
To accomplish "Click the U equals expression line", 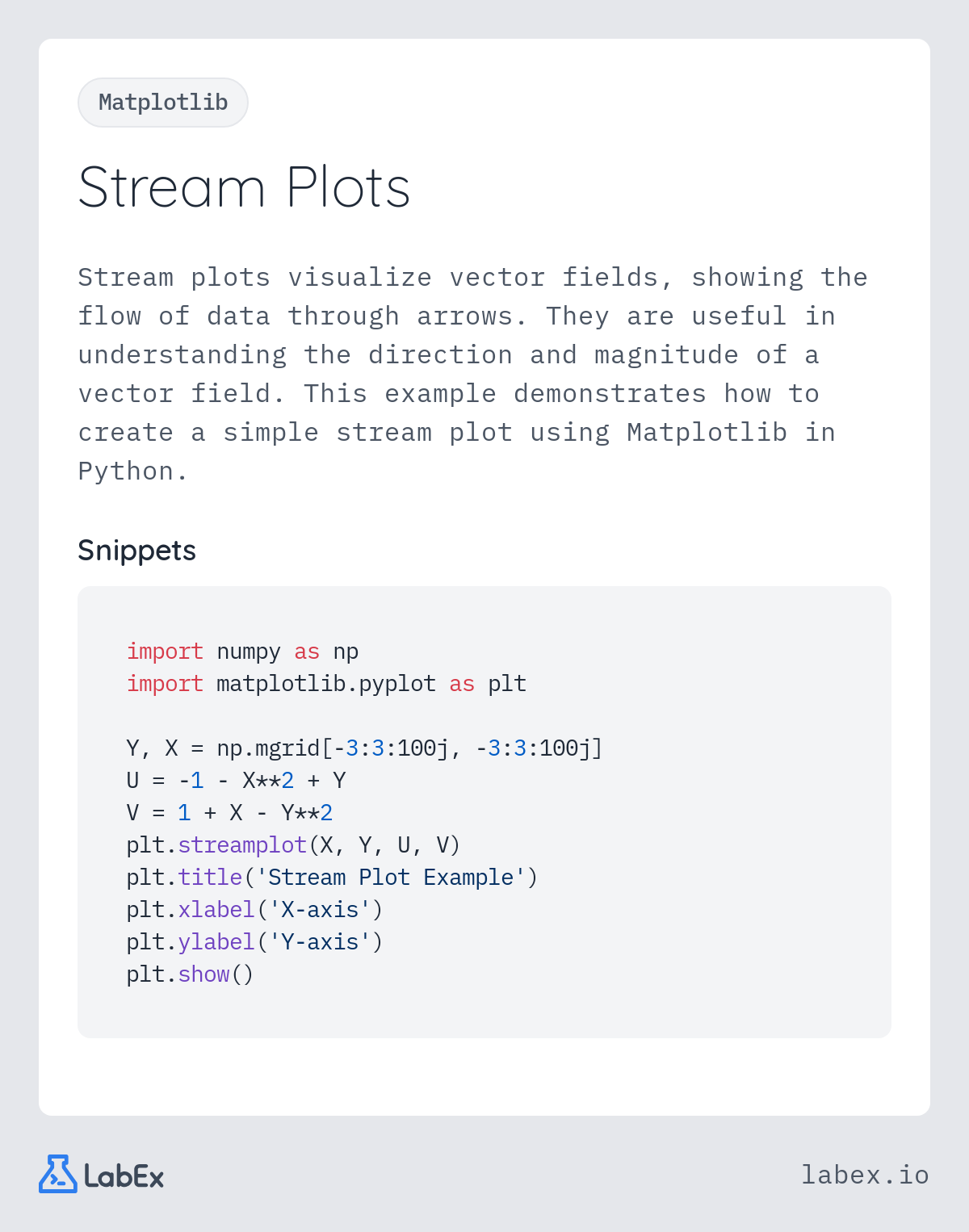I will point(236,781).
